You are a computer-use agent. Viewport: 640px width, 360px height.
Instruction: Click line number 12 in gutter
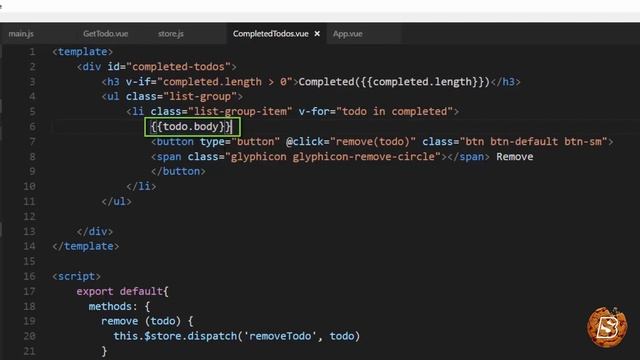click(x=29, y=216)
